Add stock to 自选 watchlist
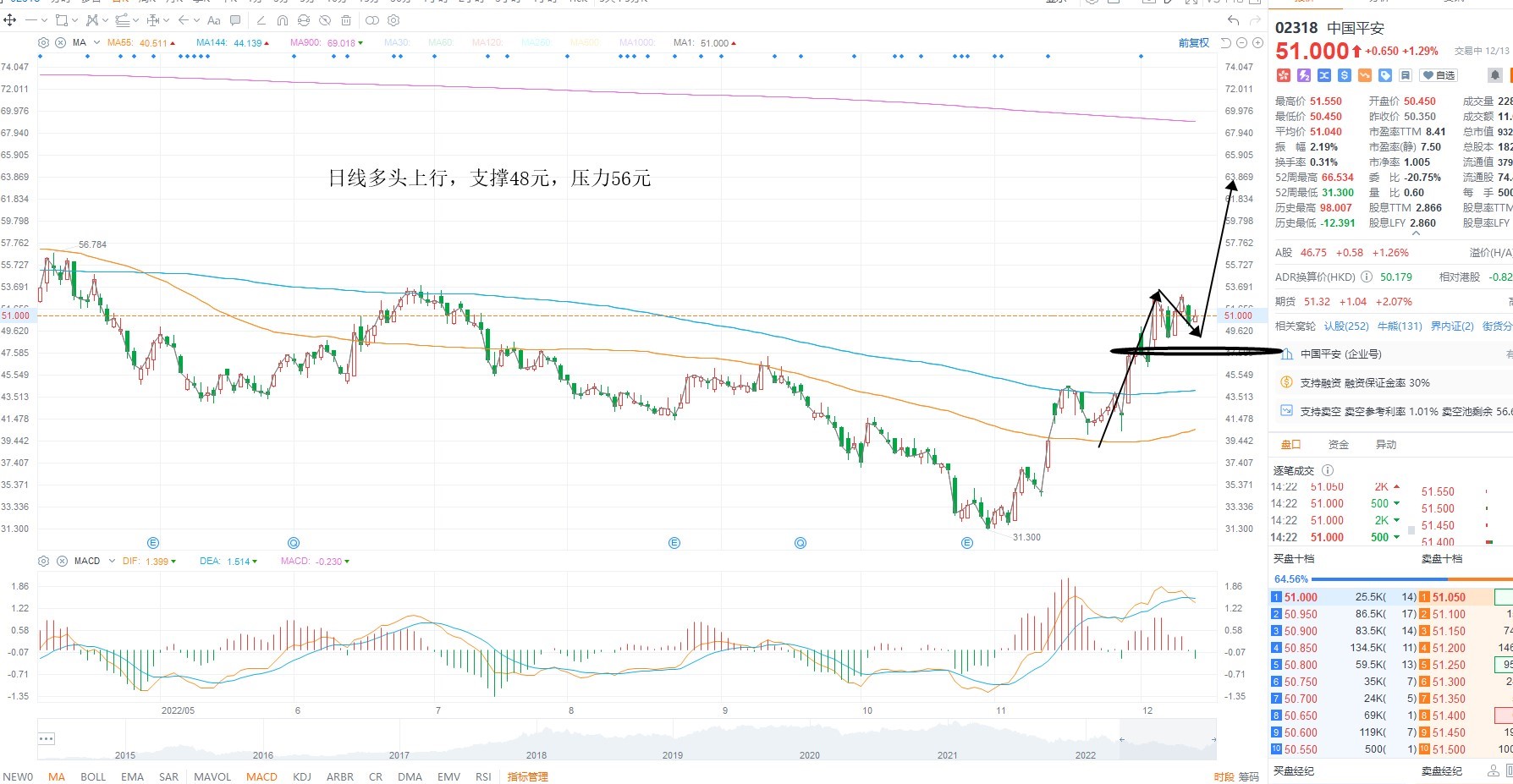The height and width of the screenshot is (784, 1513). click(1439, 75)
